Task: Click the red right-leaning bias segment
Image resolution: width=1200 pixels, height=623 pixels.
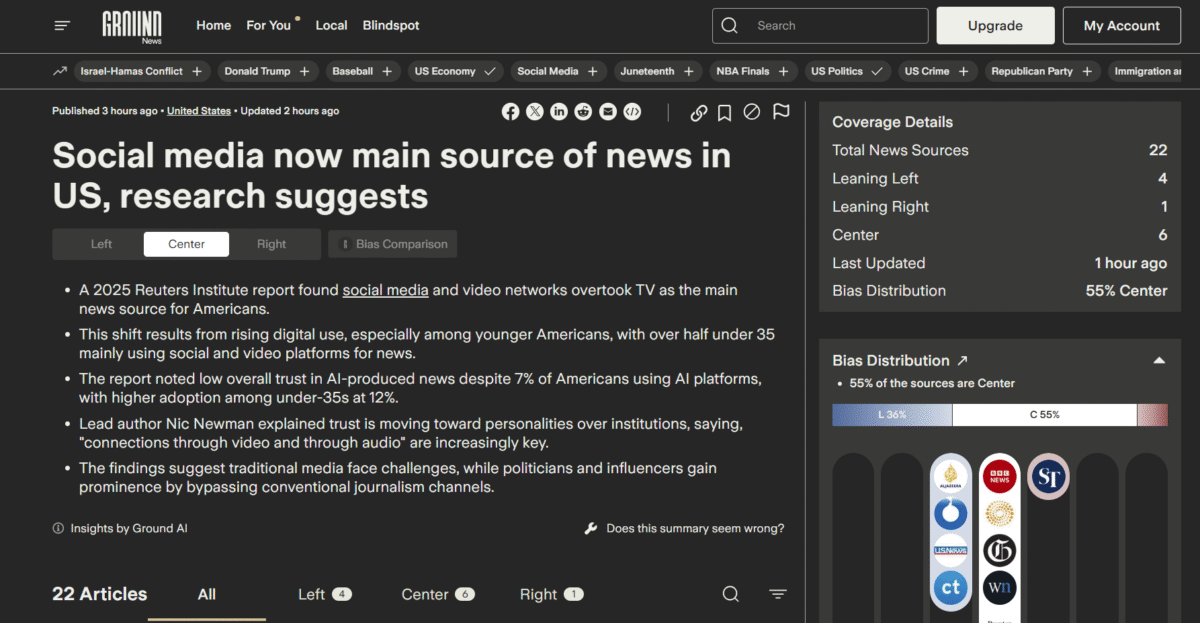Action: pos(1152,415)
